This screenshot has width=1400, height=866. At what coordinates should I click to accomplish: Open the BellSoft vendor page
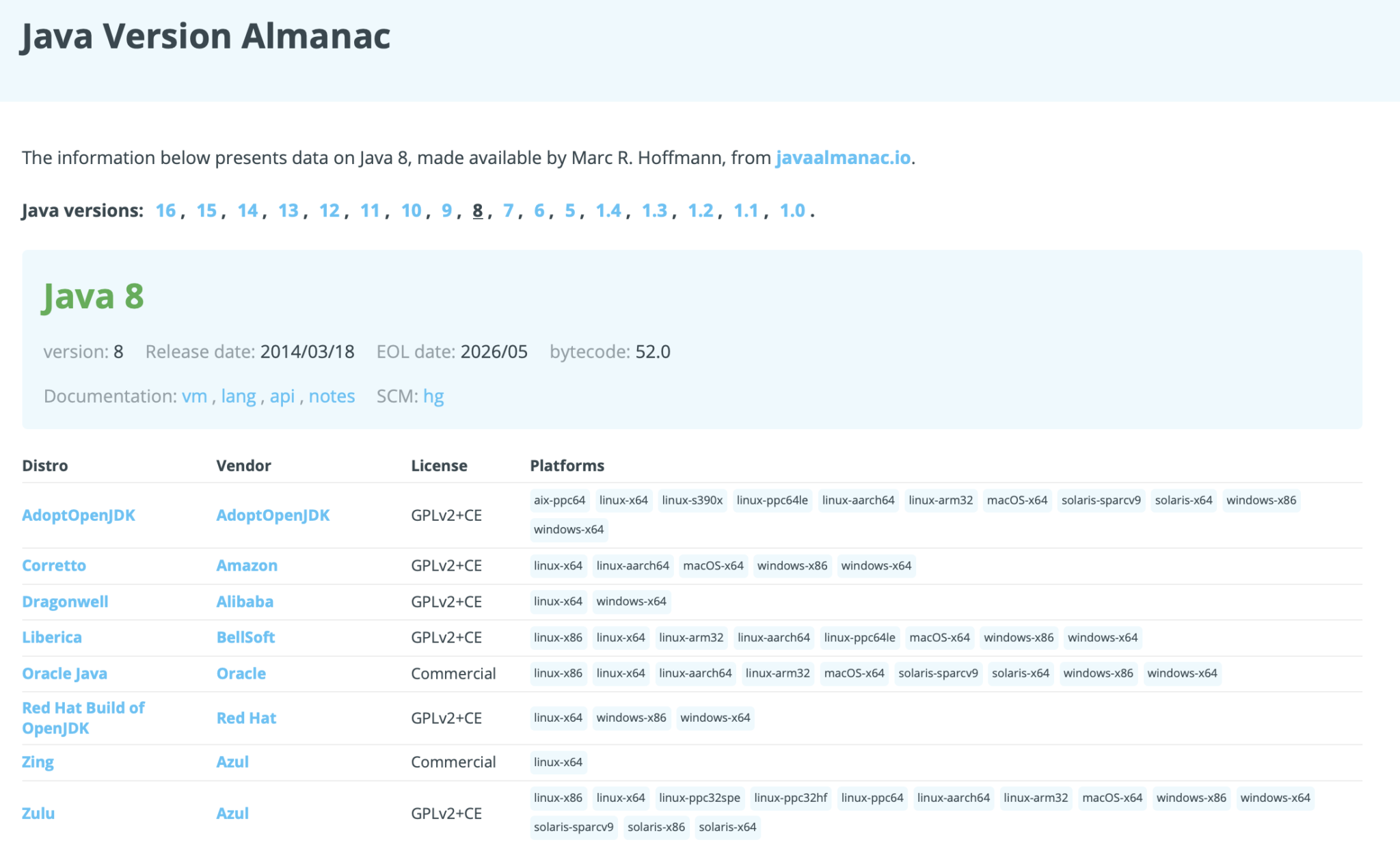pyautogui.click(x=245, y=637)
